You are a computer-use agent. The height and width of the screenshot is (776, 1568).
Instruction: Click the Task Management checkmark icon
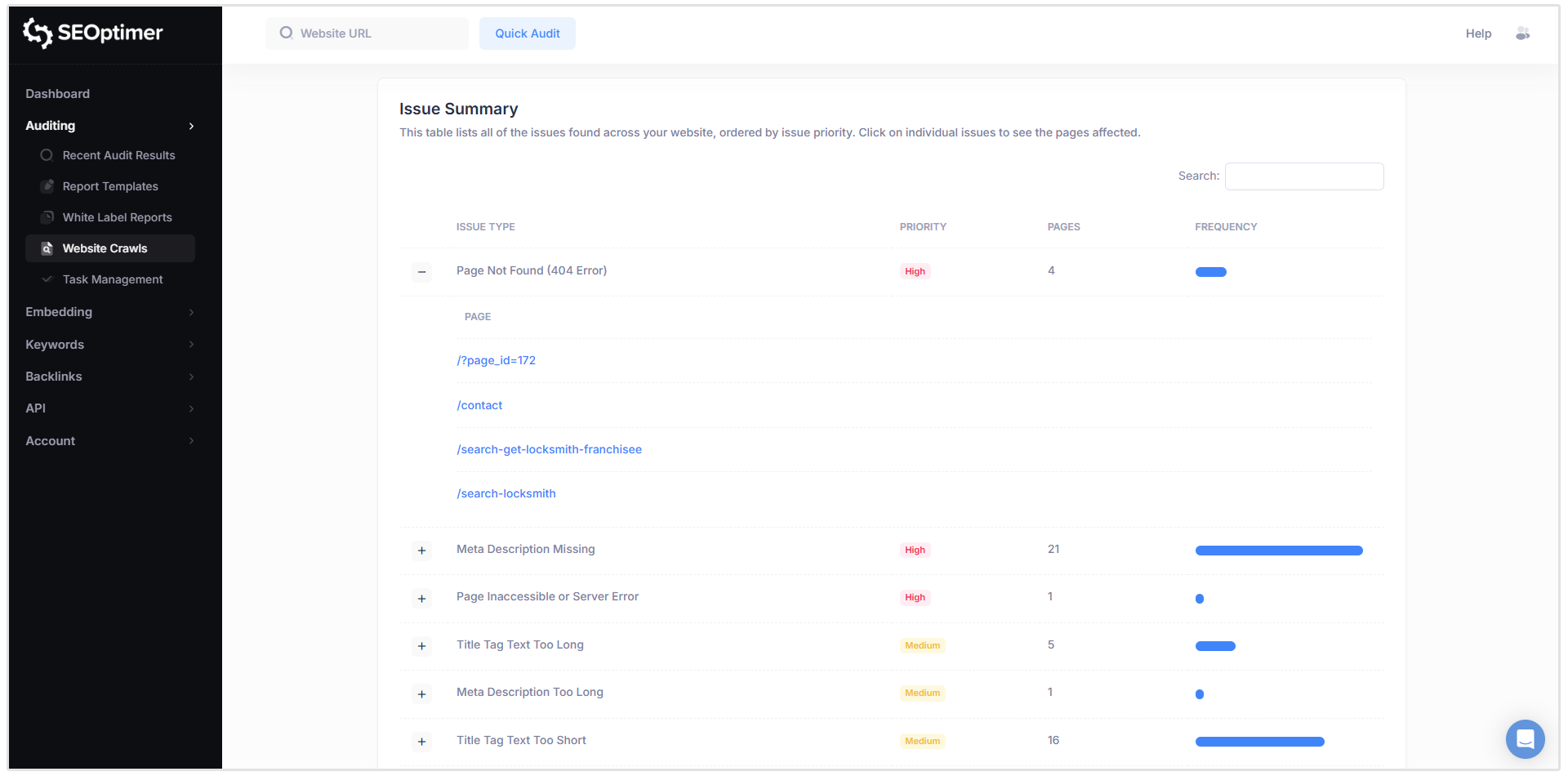pyautogui.click(x=47, y=279)
